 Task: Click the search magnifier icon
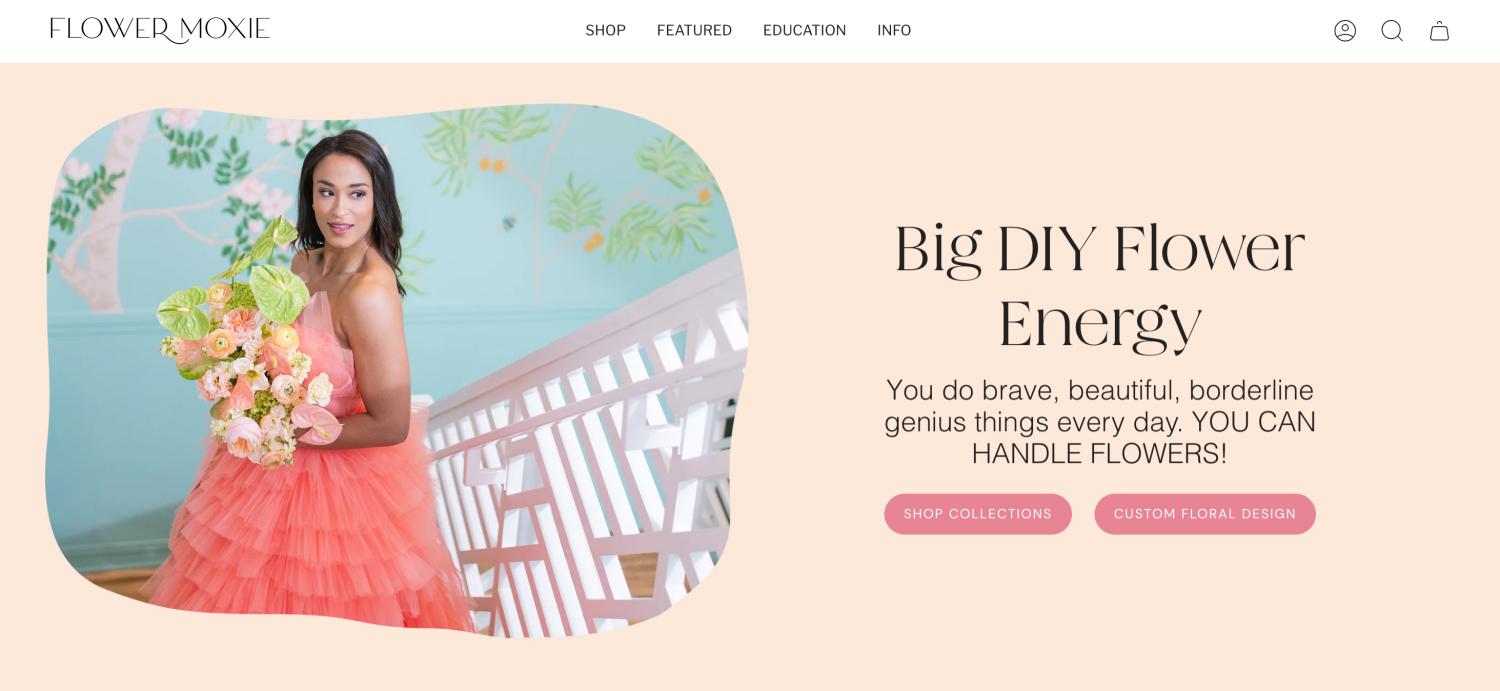(1392, 31)
